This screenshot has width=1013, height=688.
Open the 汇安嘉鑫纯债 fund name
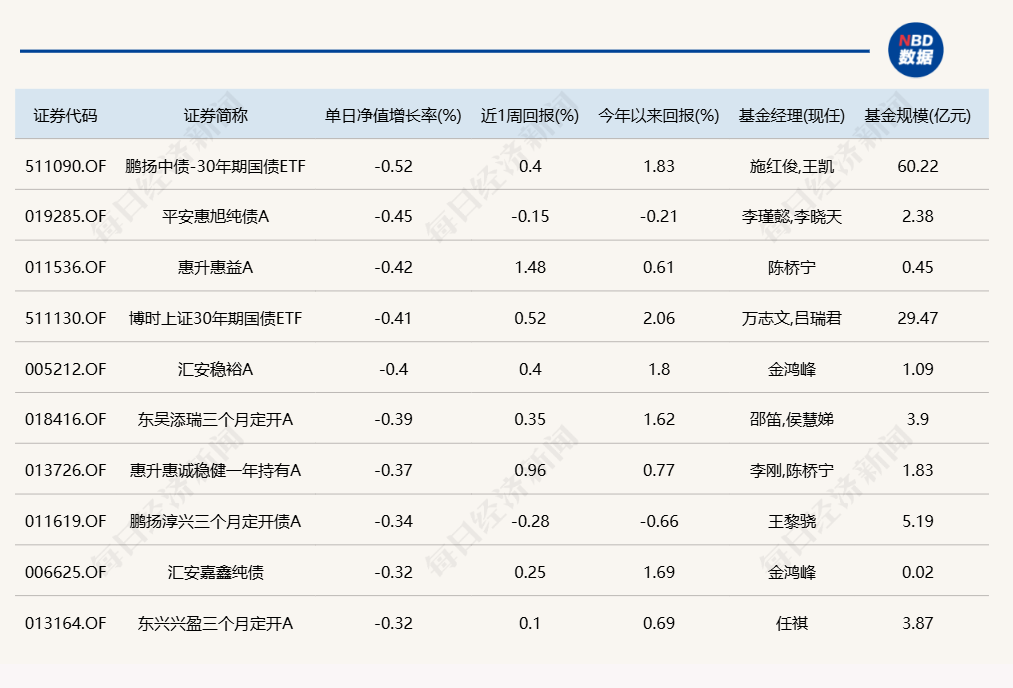(215, 572)
